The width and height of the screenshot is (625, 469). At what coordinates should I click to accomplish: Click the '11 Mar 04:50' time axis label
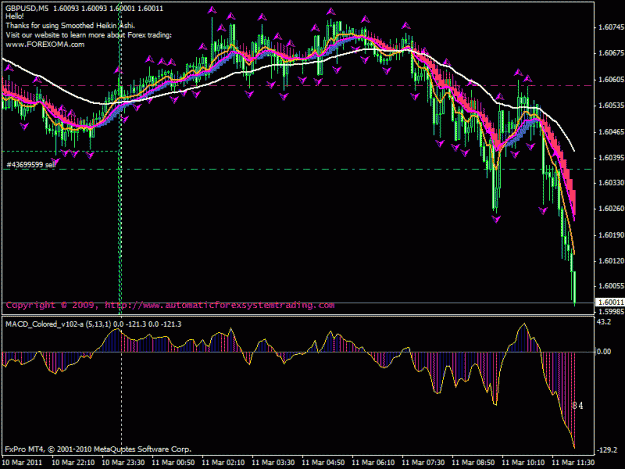point(323,463)
